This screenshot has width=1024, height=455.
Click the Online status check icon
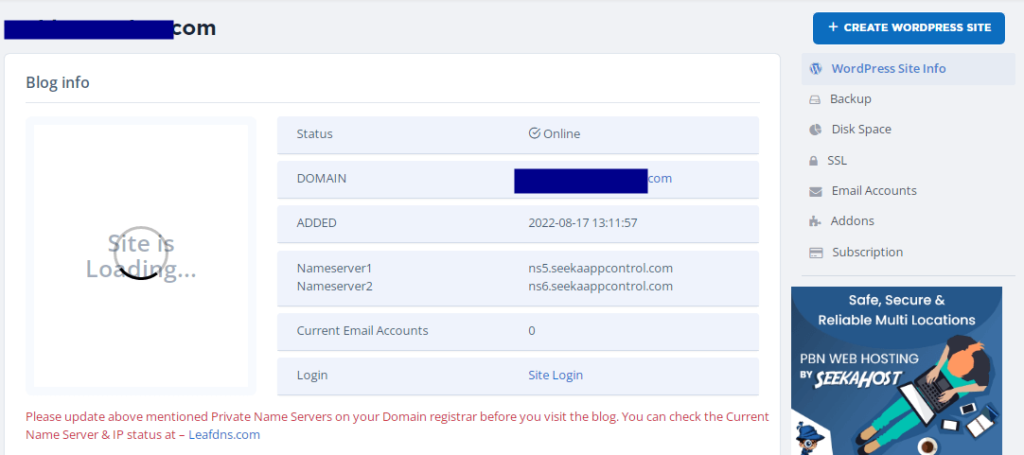(534, 134)
